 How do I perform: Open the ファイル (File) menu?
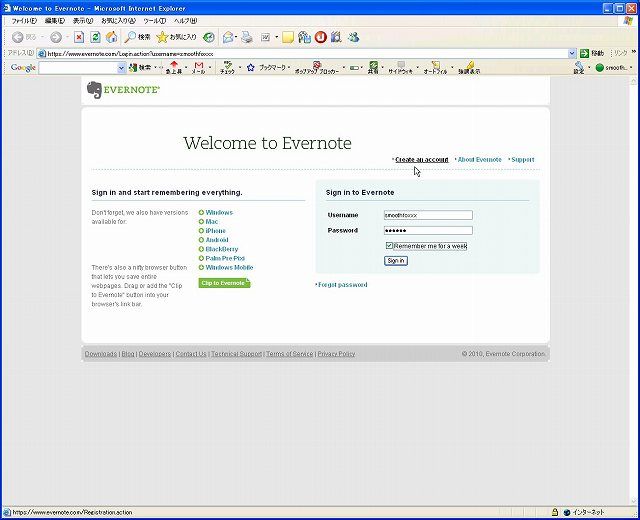24,20
